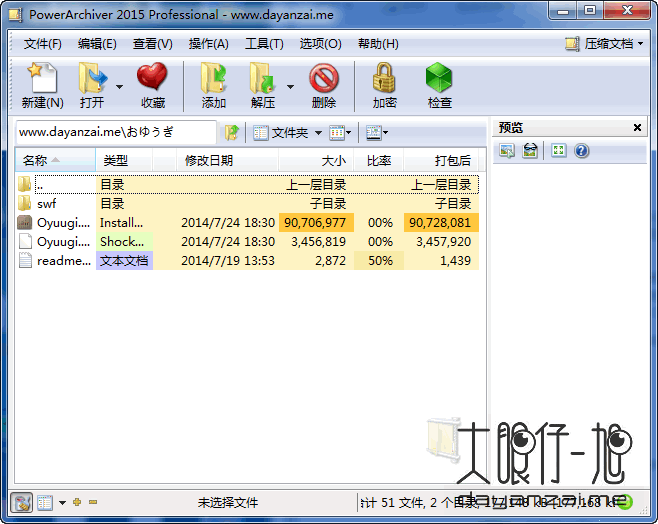Expand the 文件夹 dropdown arrow
658x524 pixels.
319,133
